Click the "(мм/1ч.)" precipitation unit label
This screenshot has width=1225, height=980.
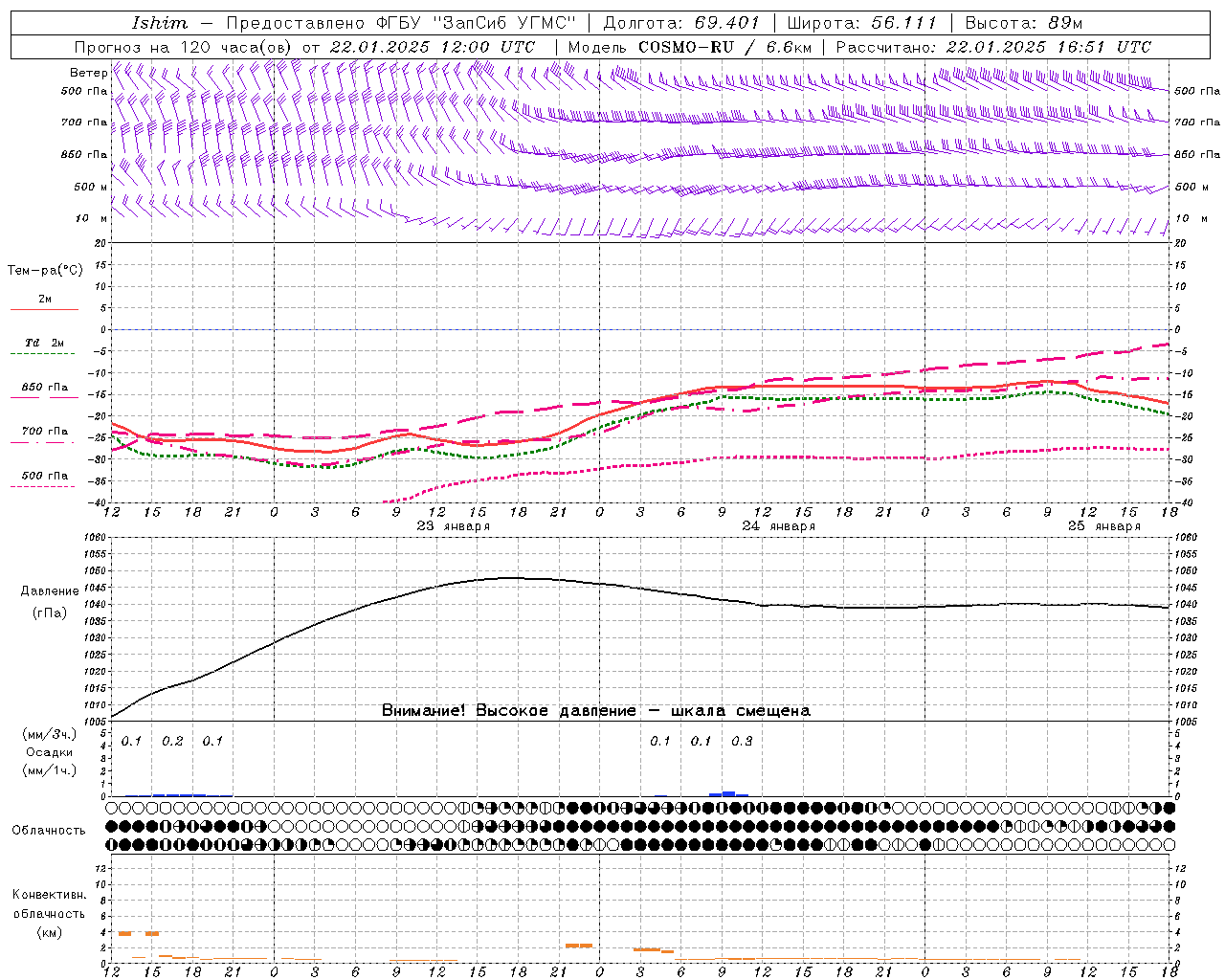pos(50,770)
